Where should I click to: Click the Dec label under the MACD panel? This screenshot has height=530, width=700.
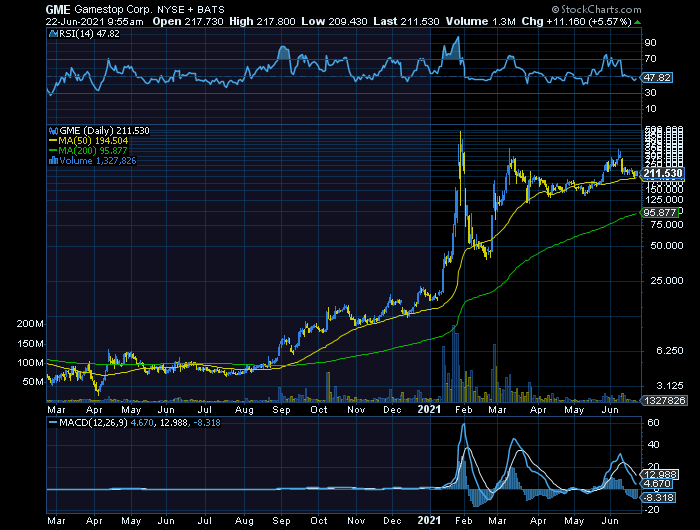(392, 521)
